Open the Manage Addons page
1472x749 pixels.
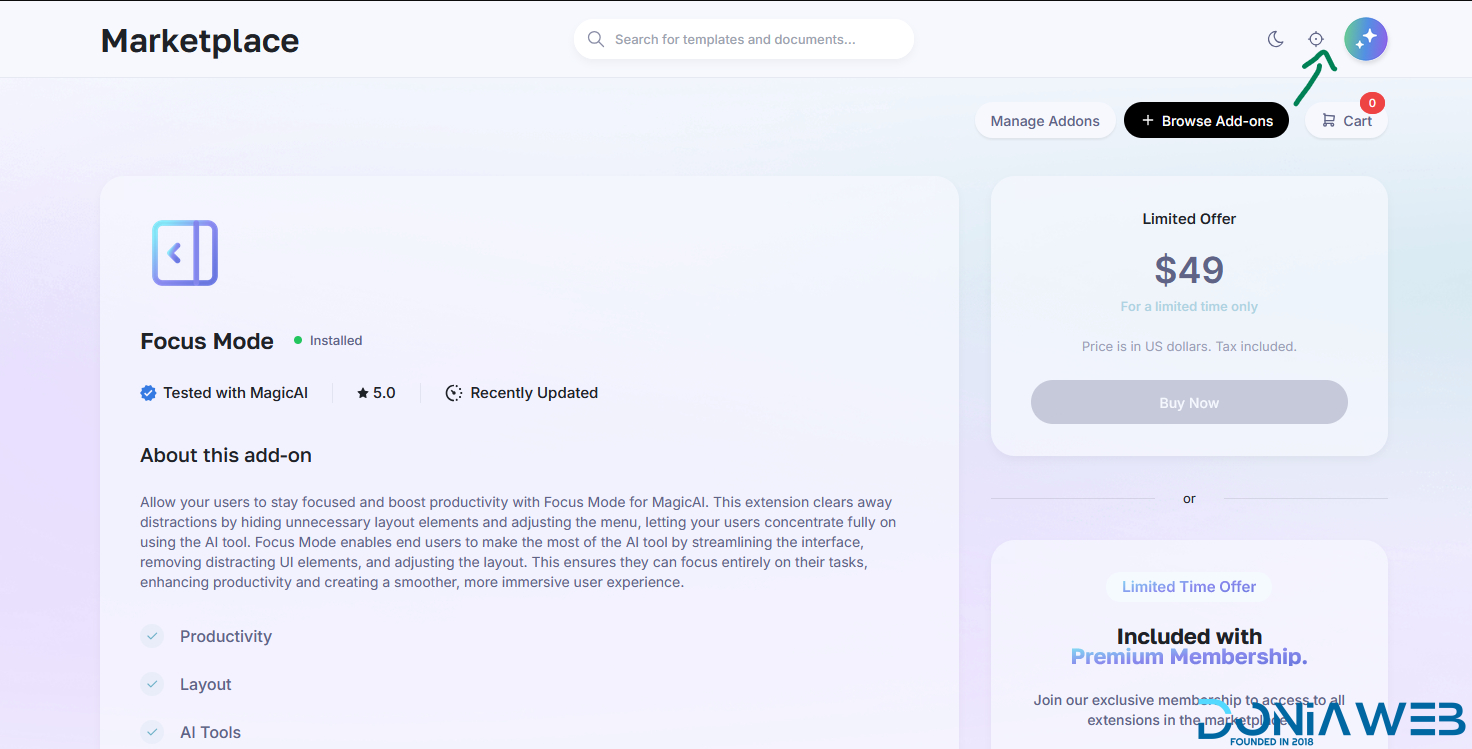click(x=1044, y=121)
